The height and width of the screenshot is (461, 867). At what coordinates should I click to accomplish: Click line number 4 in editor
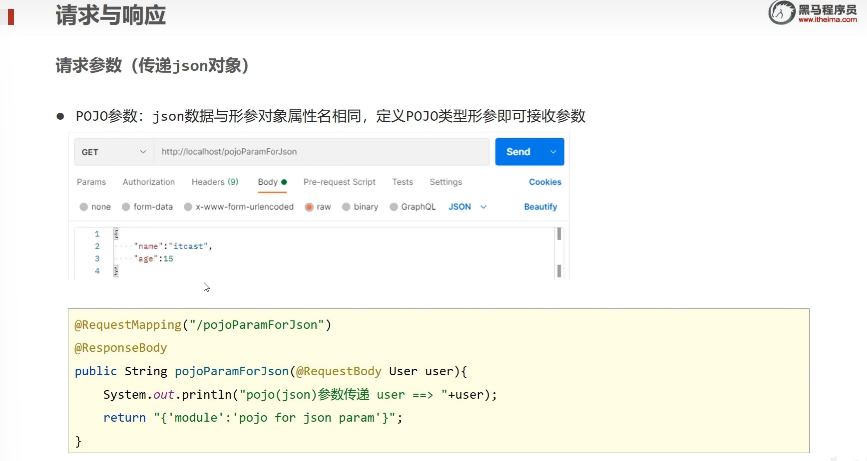coord(97,271)
